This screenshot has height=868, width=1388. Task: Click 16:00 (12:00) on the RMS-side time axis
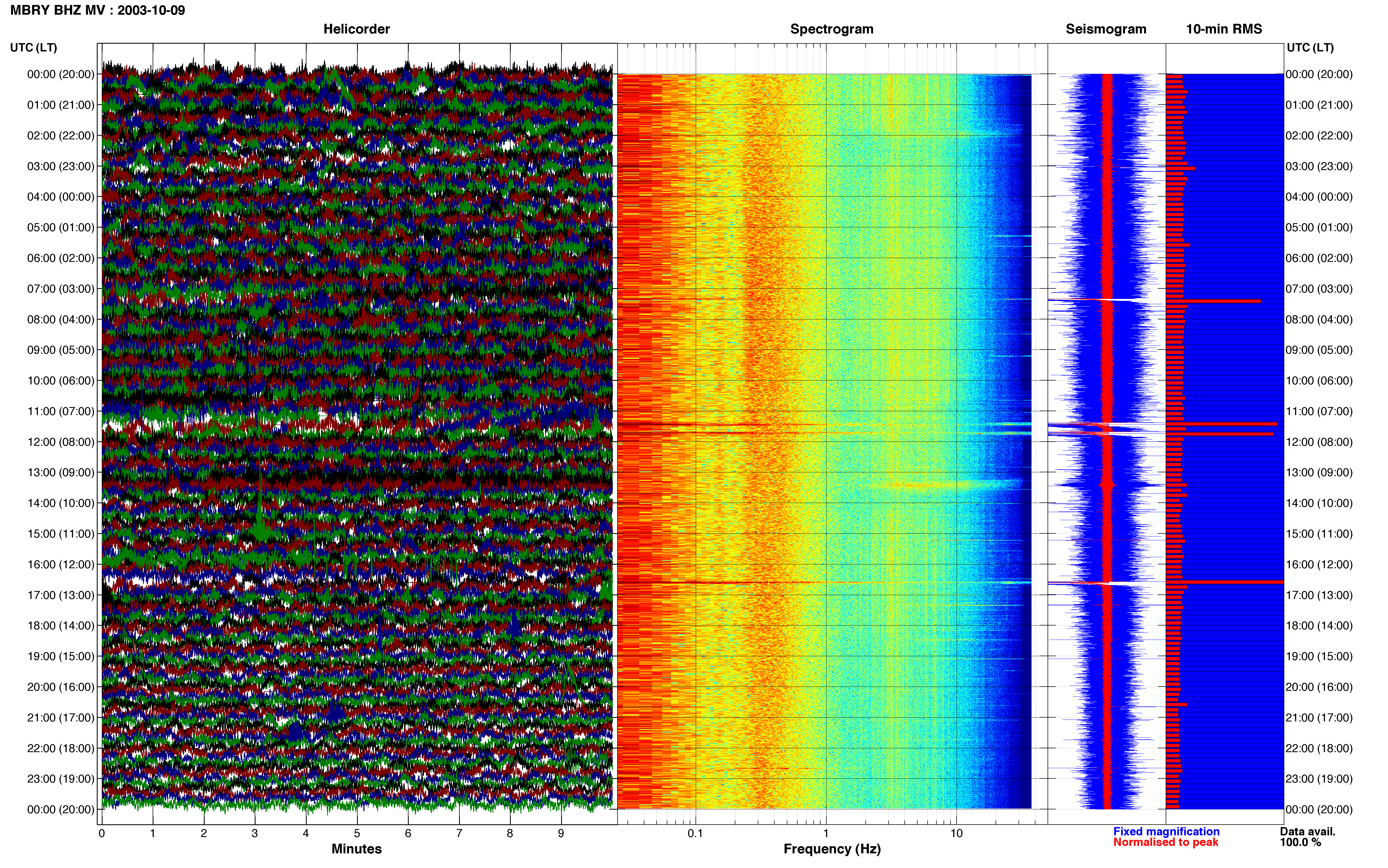[x=1319, y=564]
